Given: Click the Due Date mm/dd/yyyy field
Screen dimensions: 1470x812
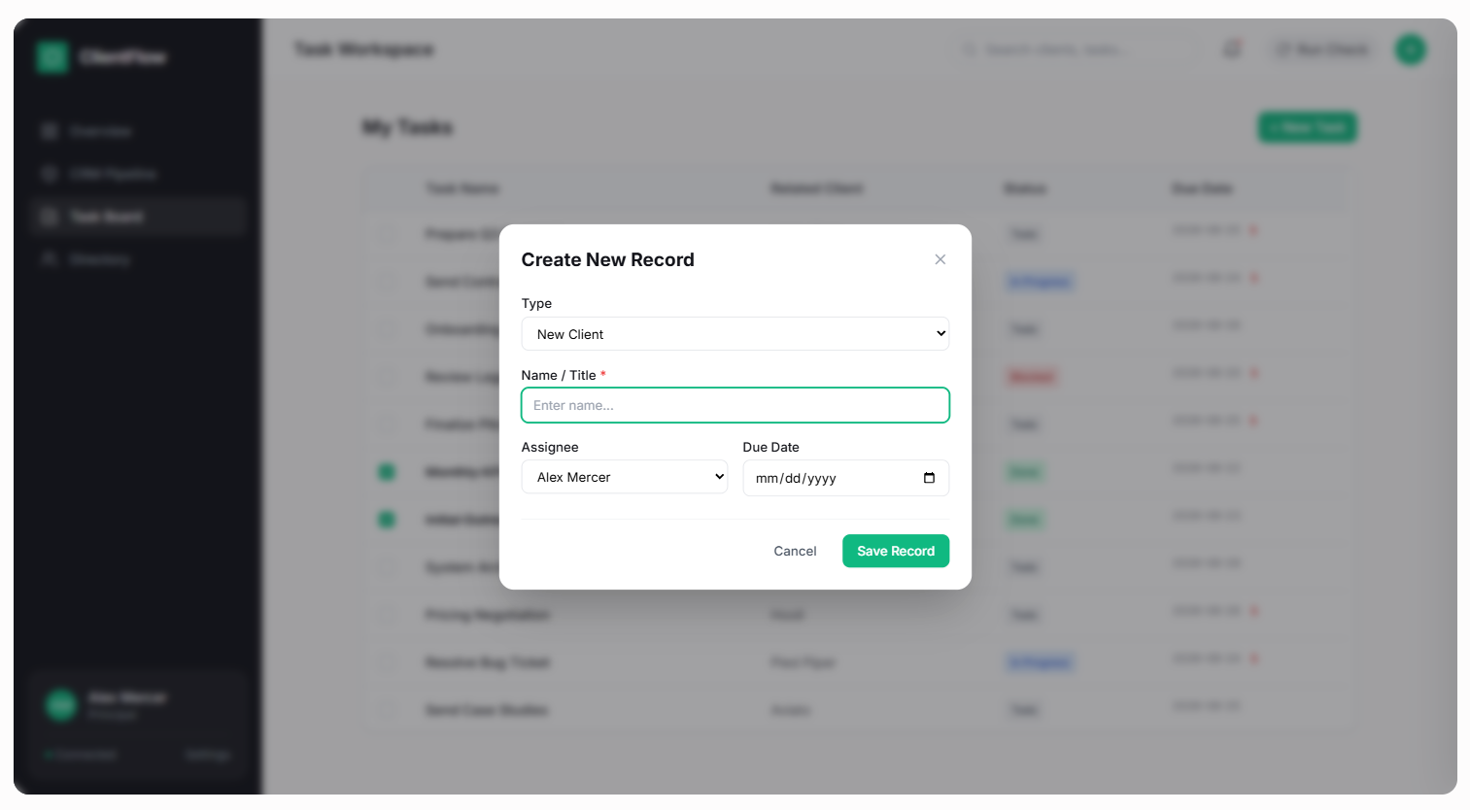Looking at the screenshot, I should (x=846, y=478).
